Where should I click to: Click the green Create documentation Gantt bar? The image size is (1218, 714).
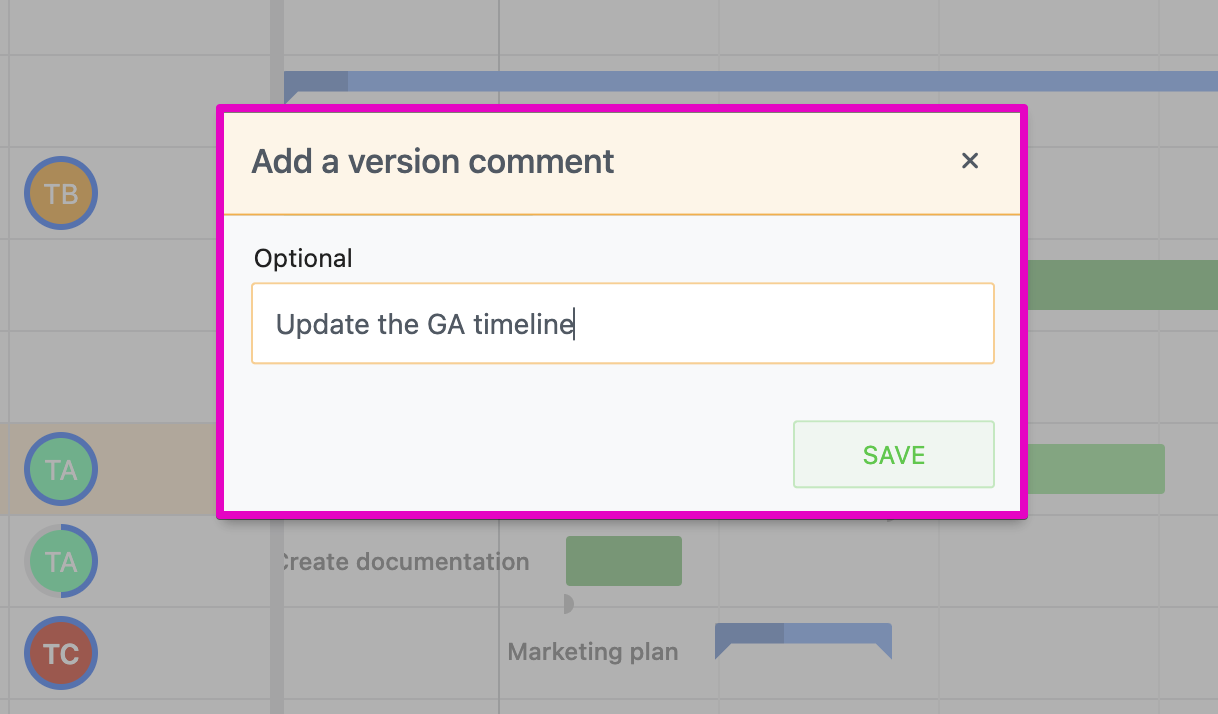(x=623, y=561)
